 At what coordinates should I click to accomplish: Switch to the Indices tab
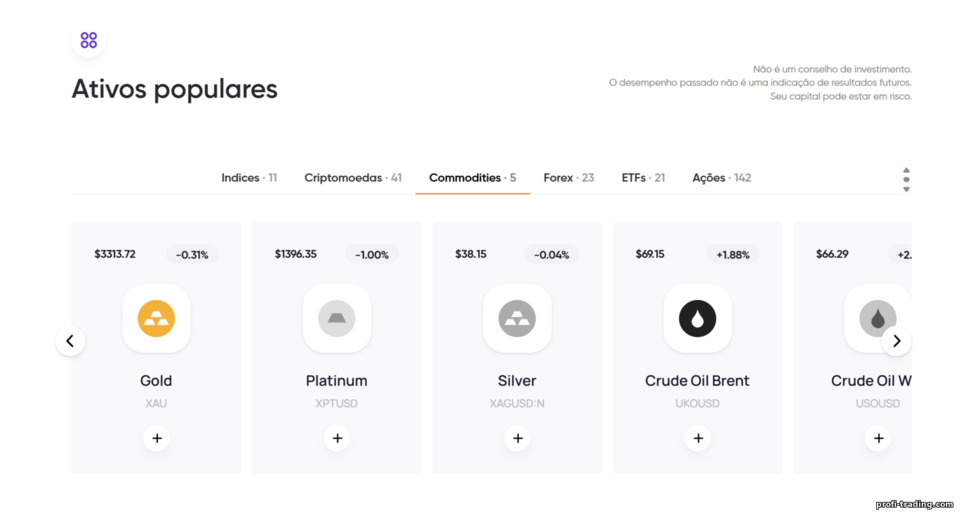tap(249, 178)
